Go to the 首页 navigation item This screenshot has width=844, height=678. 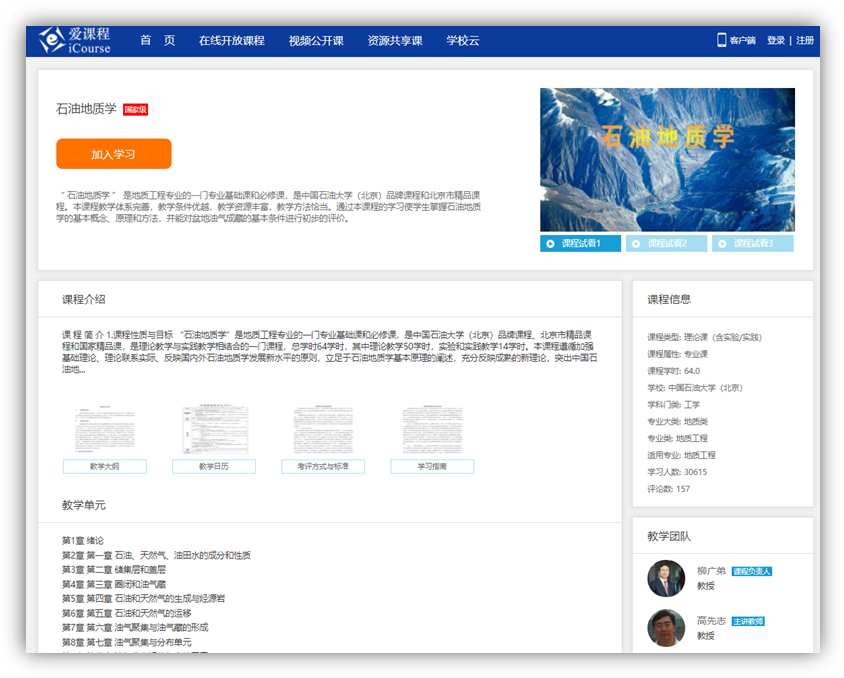tap(157, 41)
